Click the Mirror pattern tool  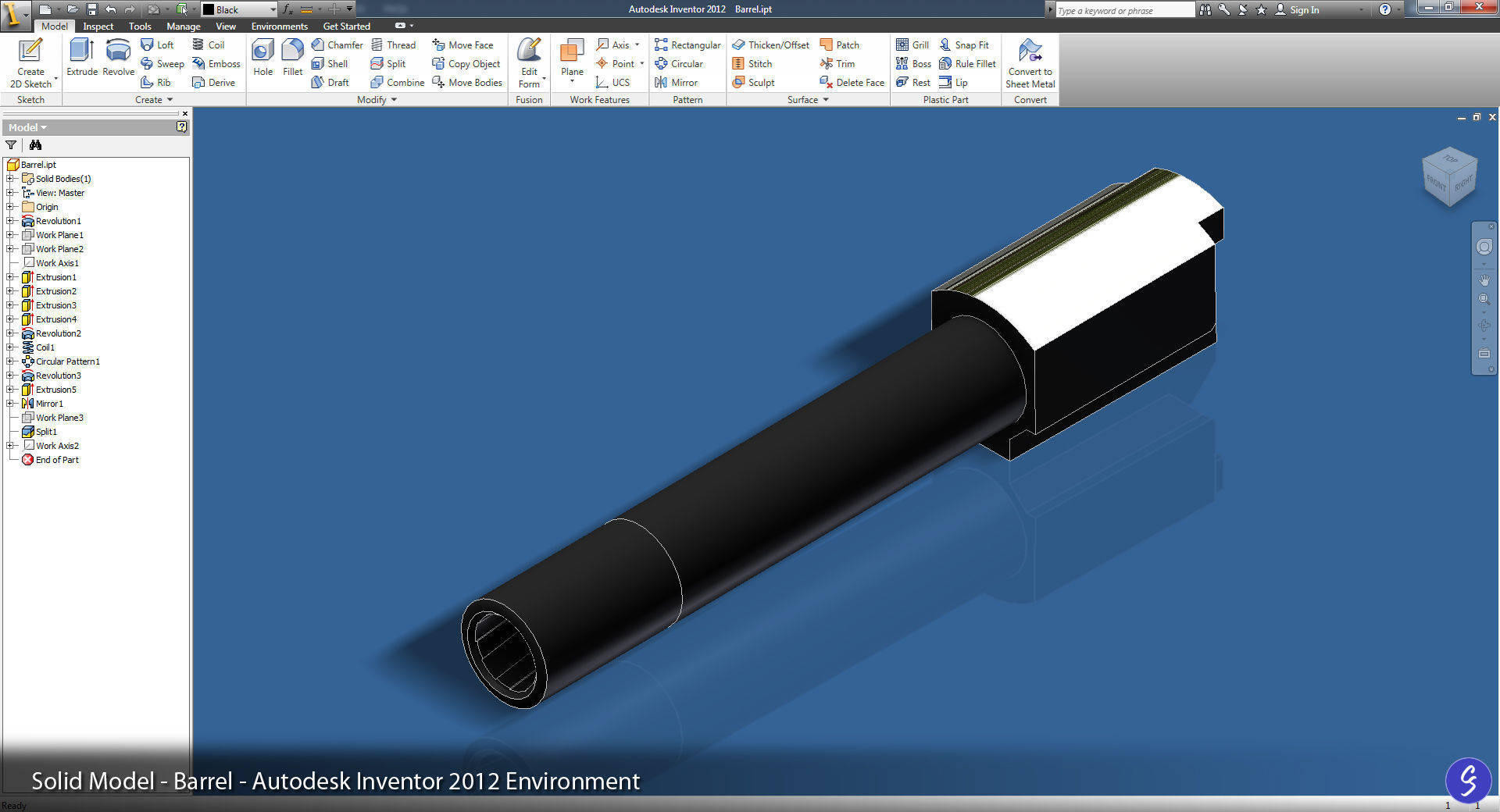[x=677, y=83]
